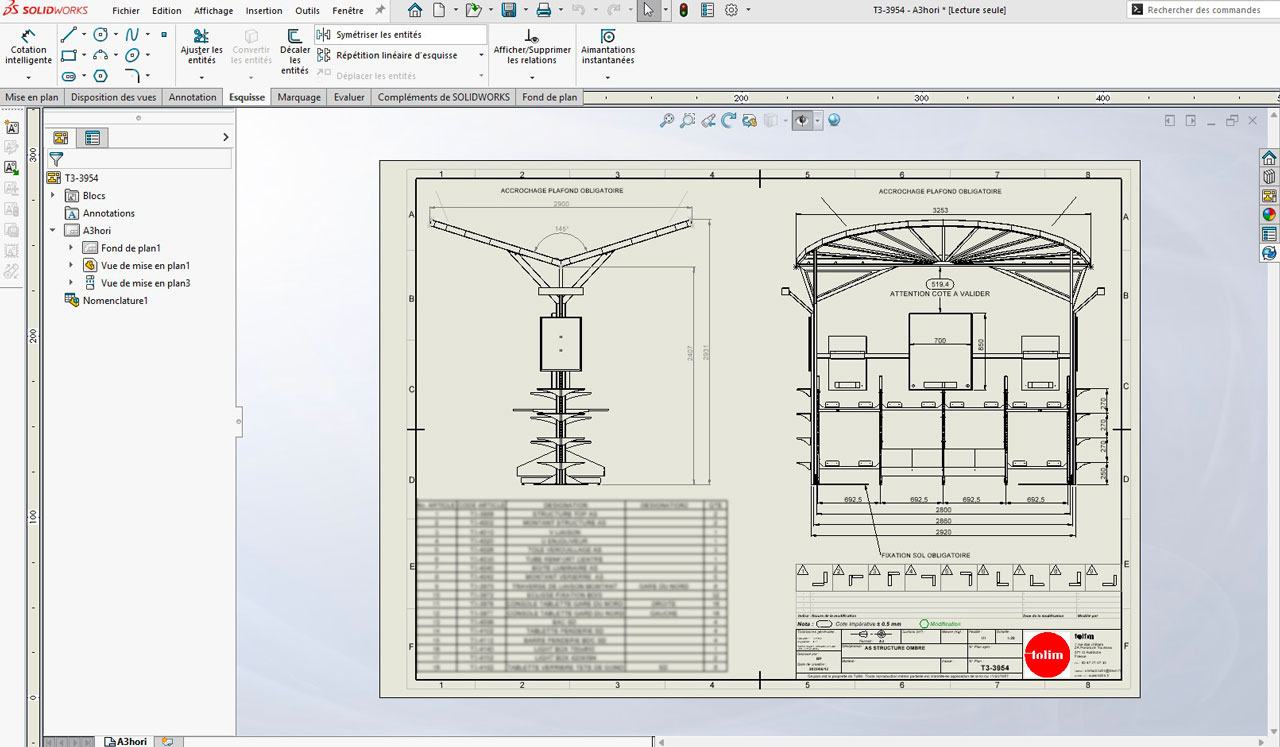Click Répétition linéaire d'esquisse button

(x=396, y=55)
